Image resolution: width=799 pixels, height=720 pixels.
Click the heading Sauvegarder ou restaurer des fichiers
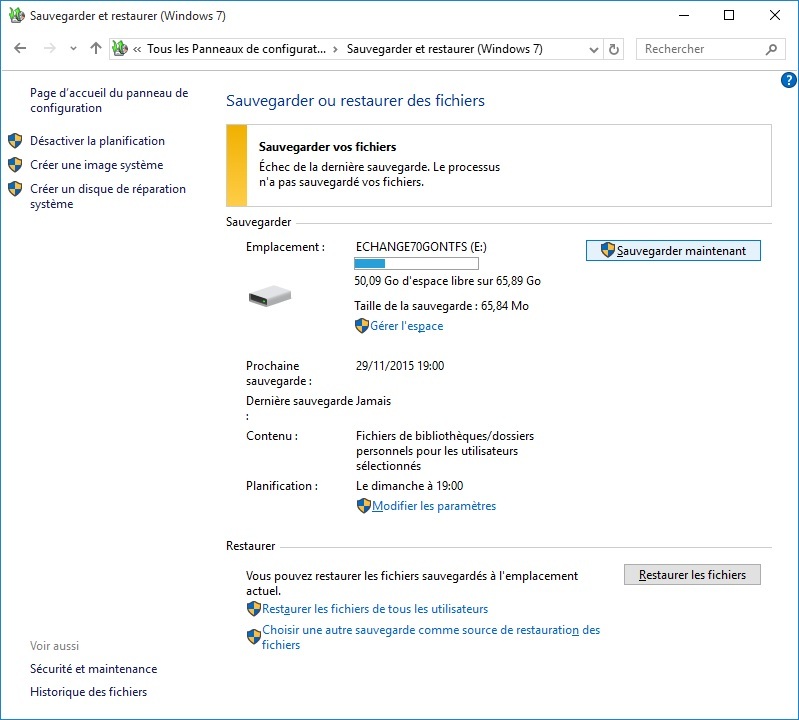tap(355, 100)
